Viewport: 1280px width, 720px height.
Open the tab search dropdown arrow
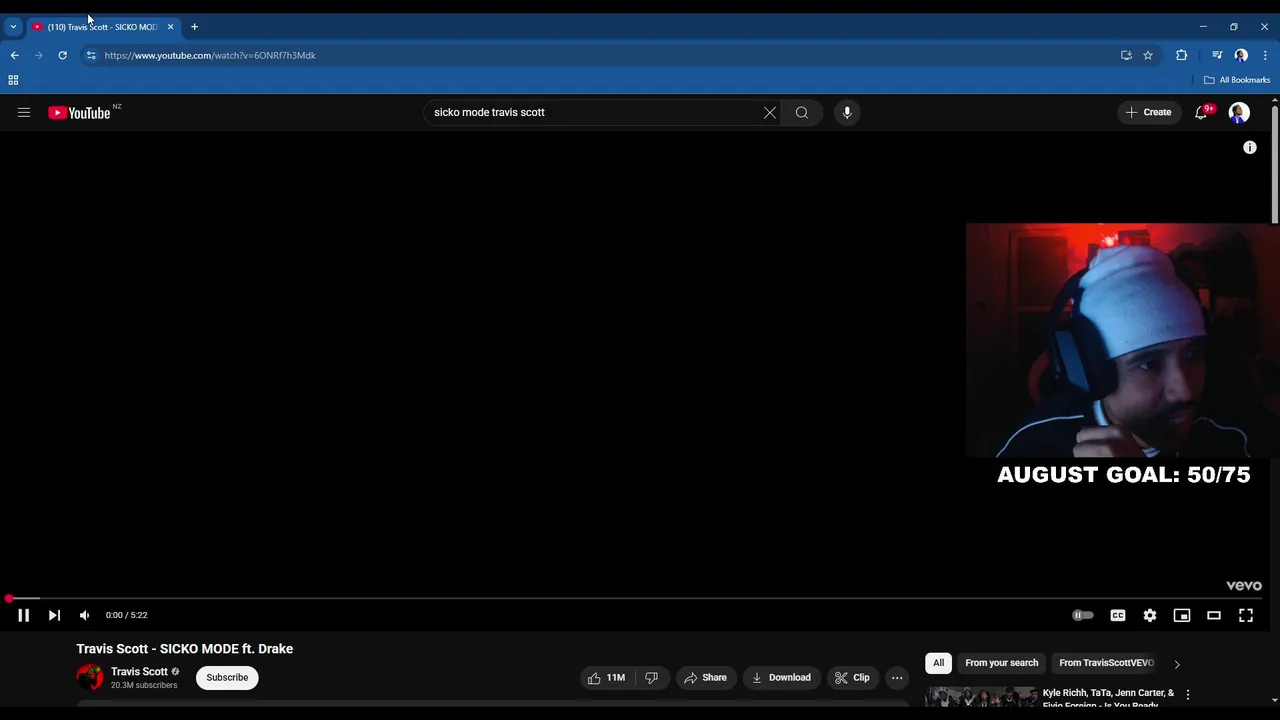point(13,27)
